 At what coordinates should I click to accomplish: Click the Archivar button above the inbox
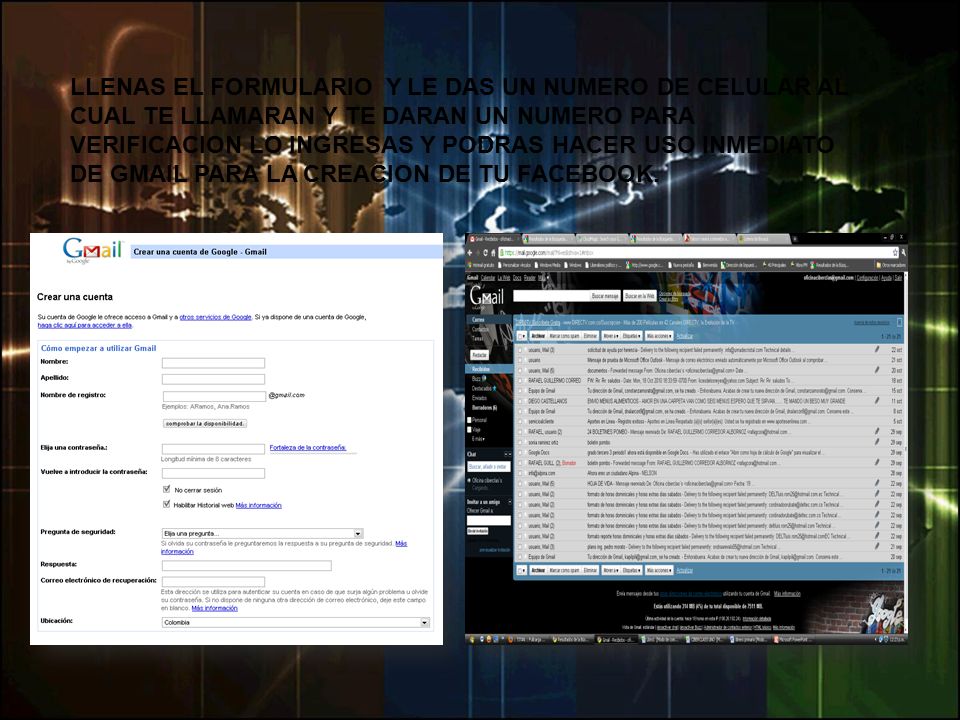(538, 336)
